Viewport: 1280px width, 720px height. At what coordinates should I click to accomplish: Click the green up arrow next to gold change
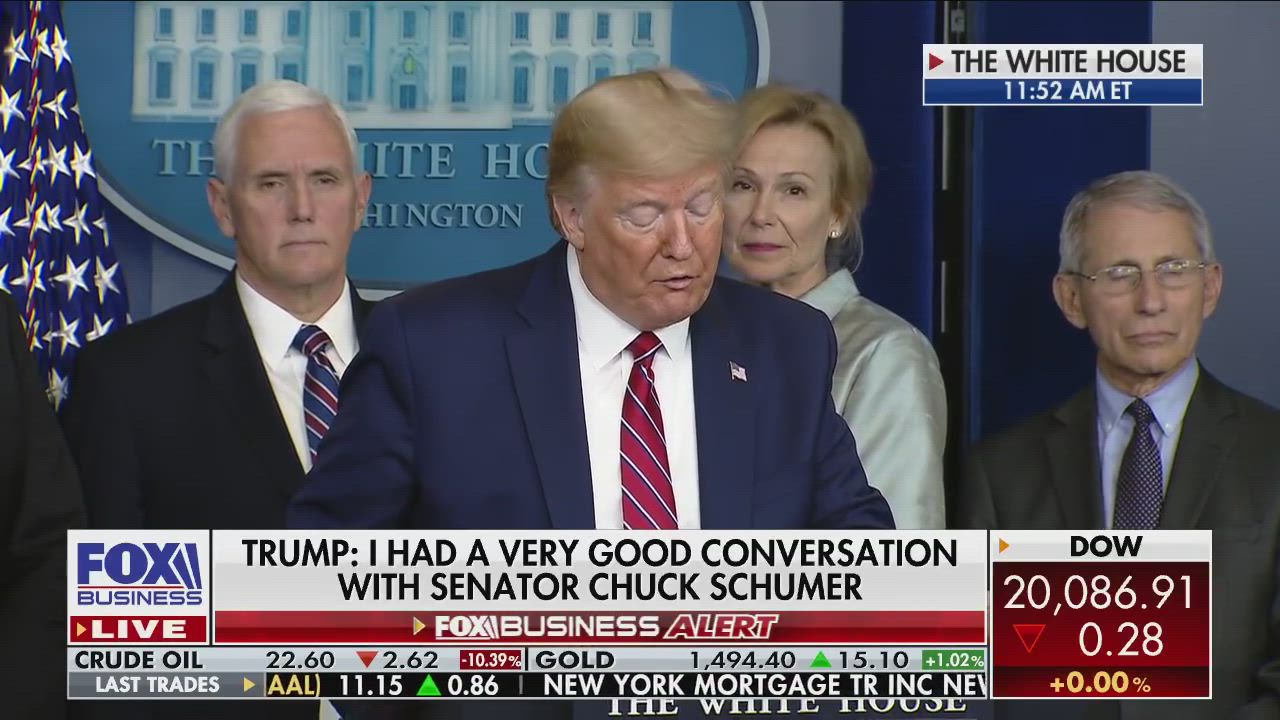821,660
